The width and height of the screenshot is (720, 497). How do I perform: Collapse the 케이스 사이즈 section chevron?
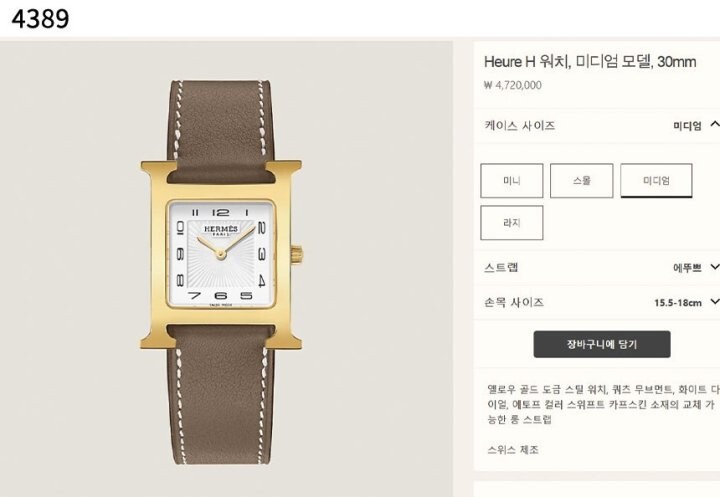click(x=714, y=124)
